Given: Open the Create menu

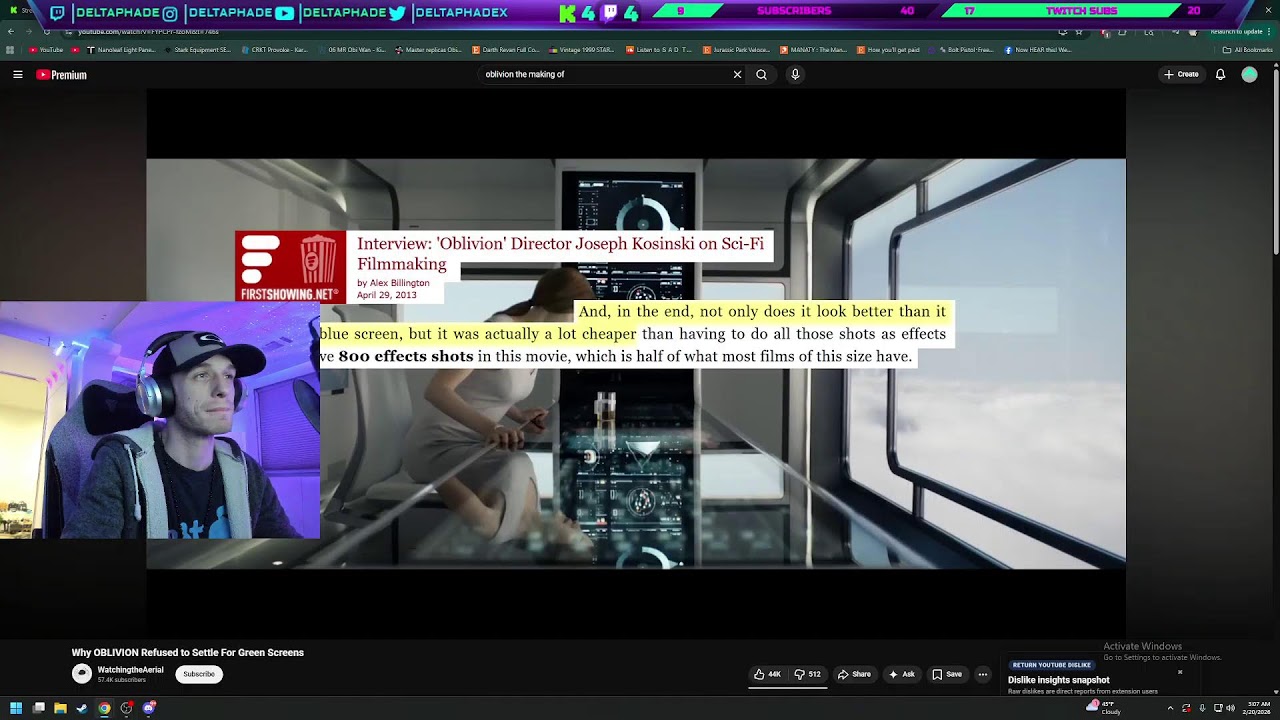Looking at the screenshot, I should point(1182,75).
